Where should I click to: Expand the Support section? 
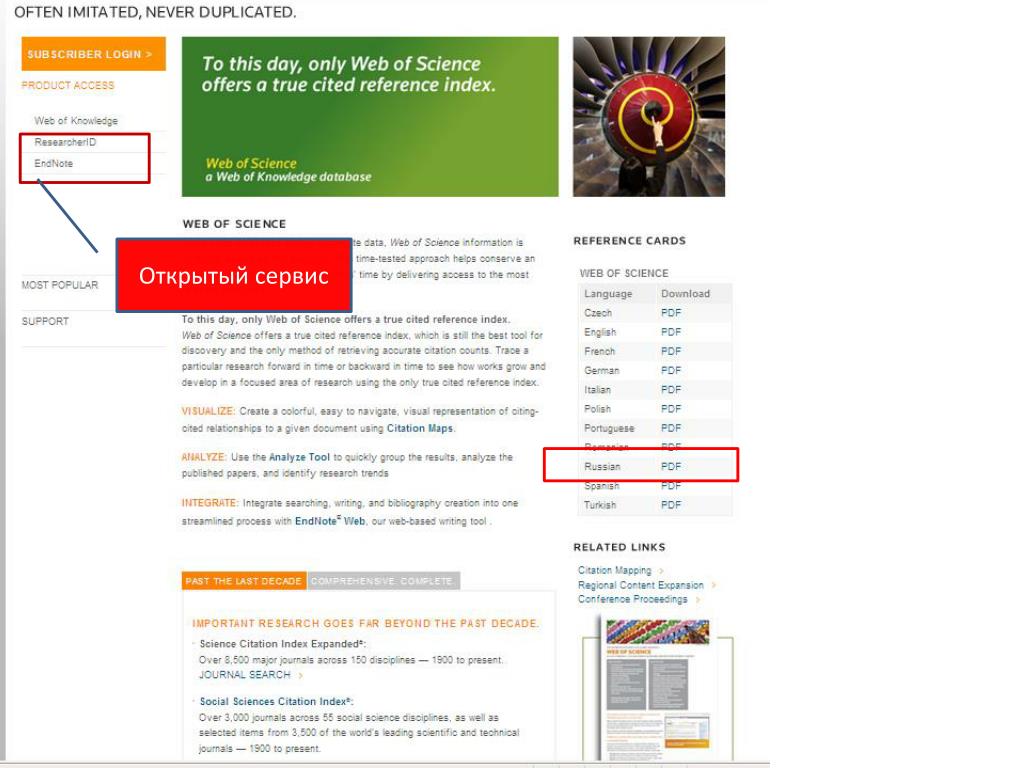[x=45, y=321]
